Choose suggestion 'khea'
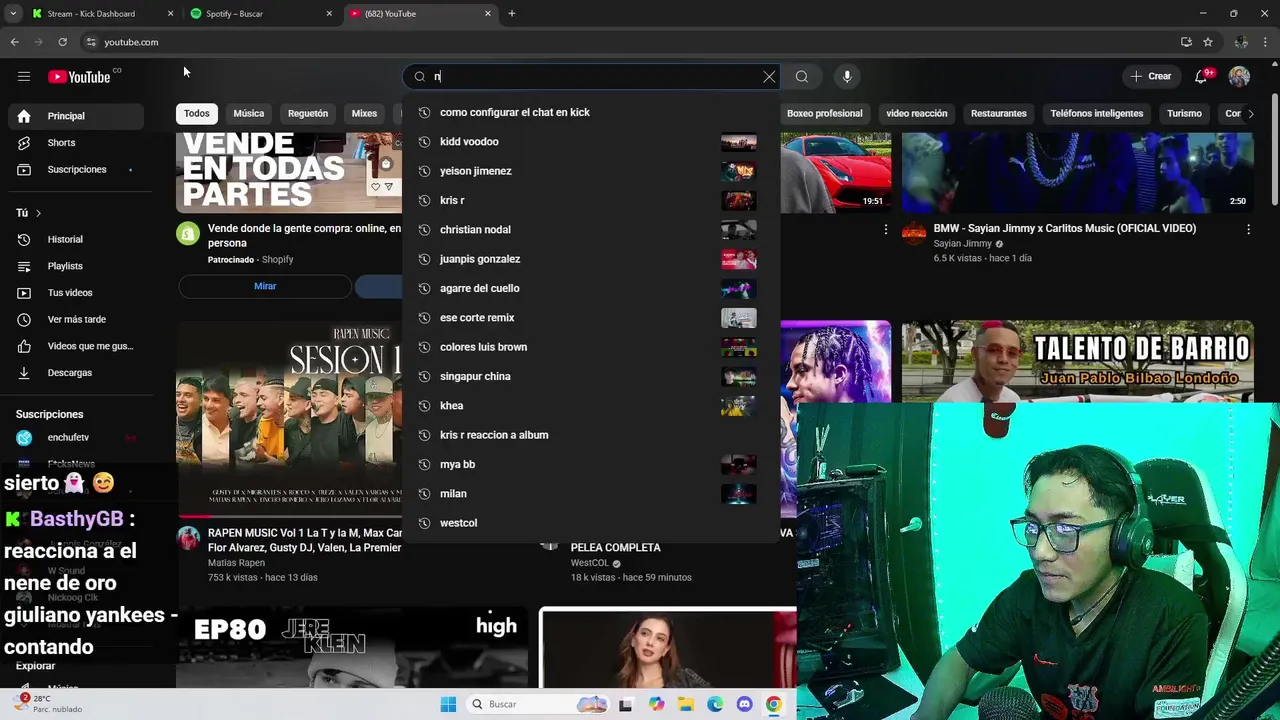Screen dimensions: 1280x720 (591, 406)
